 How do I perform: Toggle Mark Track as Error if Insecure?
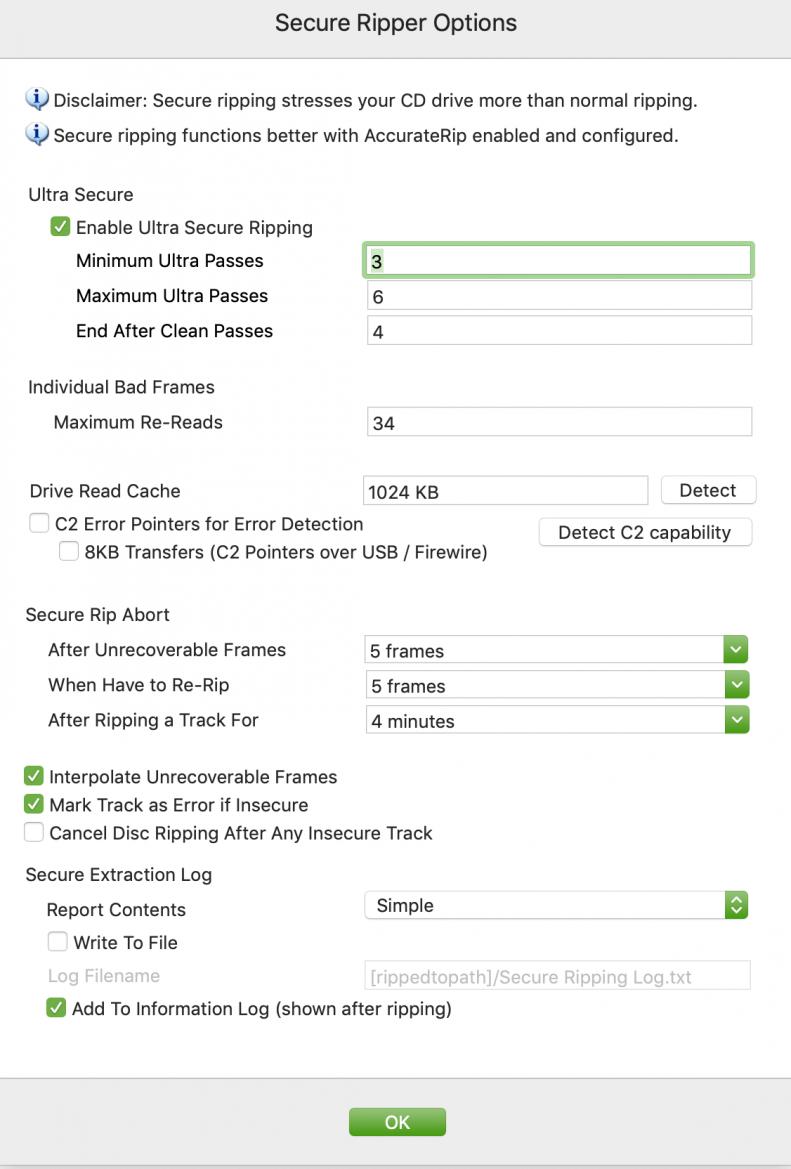[x=34, y=804]
